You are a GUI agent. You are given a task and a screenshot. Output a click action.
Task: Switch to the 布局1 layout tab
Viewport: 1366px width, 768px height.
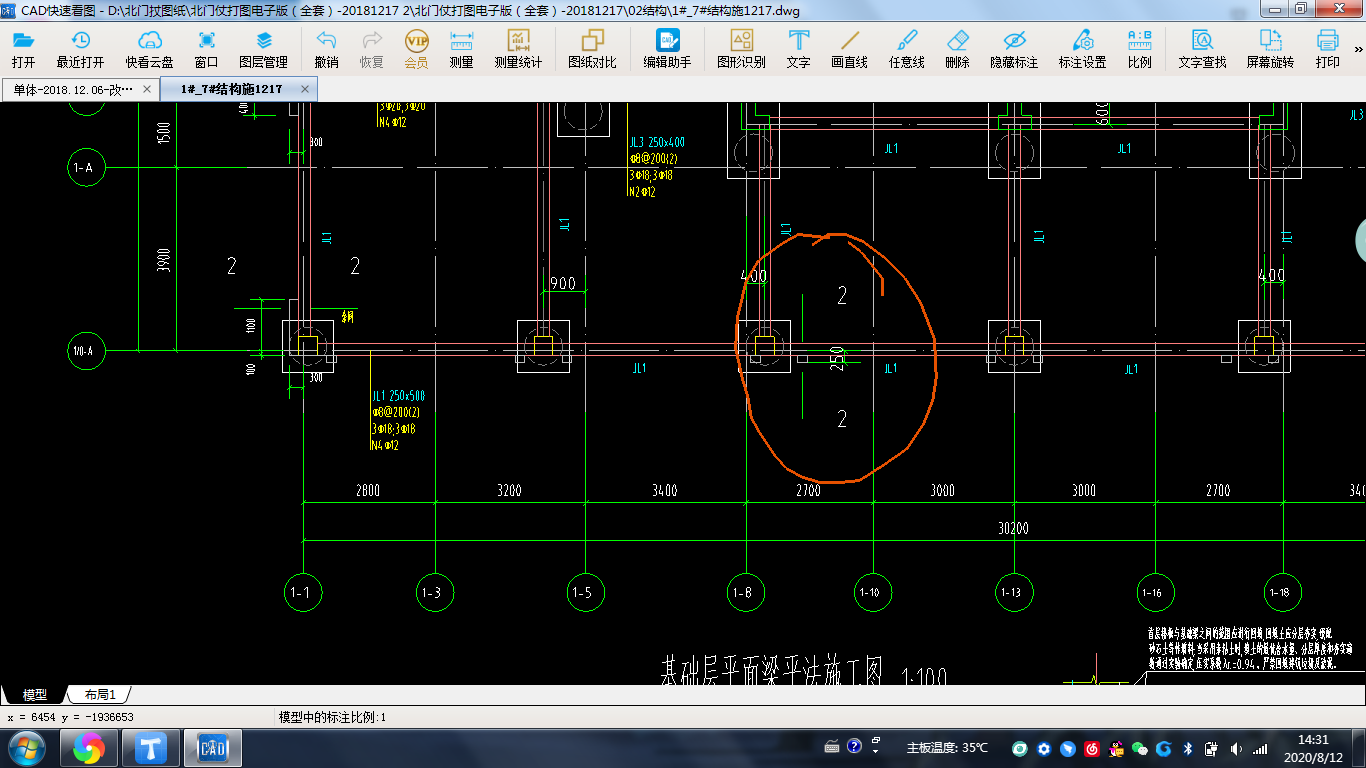tap(100, 694)
